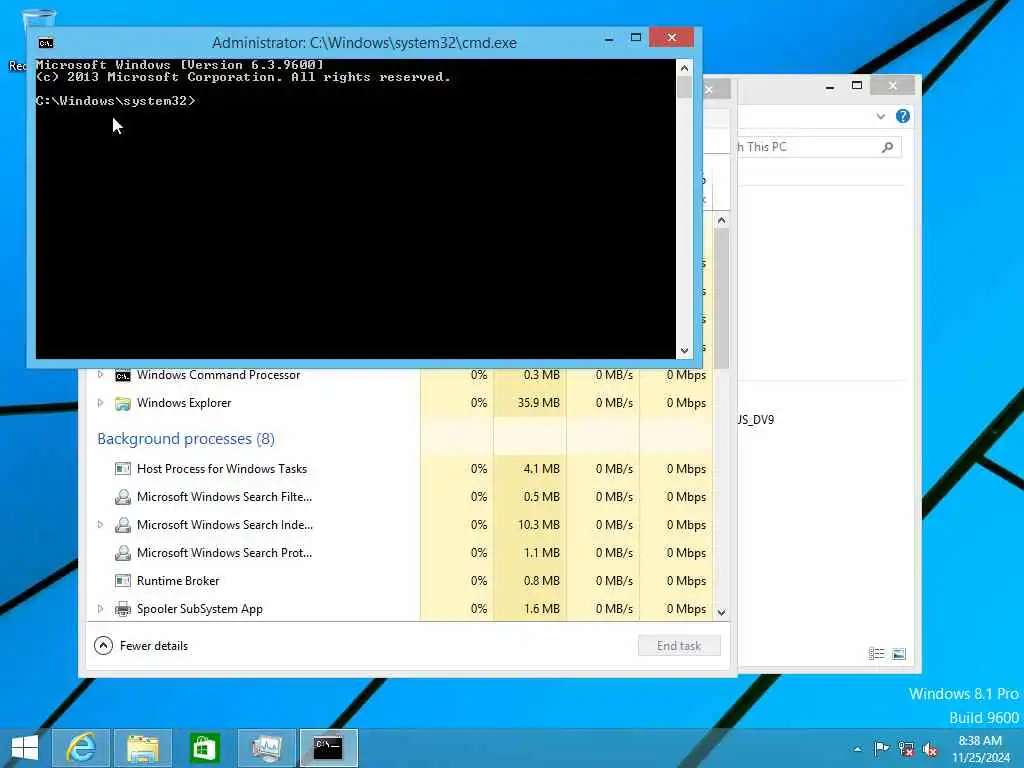Open the Windows Store taskbar icon
Screen dimensions: 1024x768
[204, 748]
